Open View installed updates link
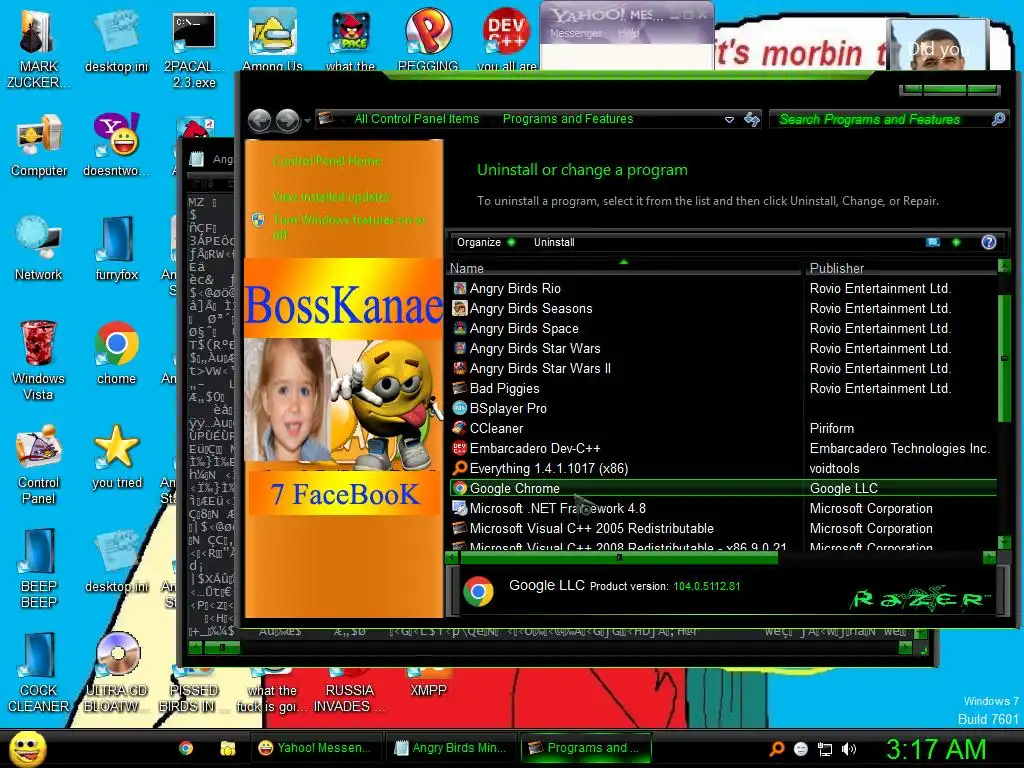The image size is (1024, 768). pyautogui.click(x=331, y=197)
